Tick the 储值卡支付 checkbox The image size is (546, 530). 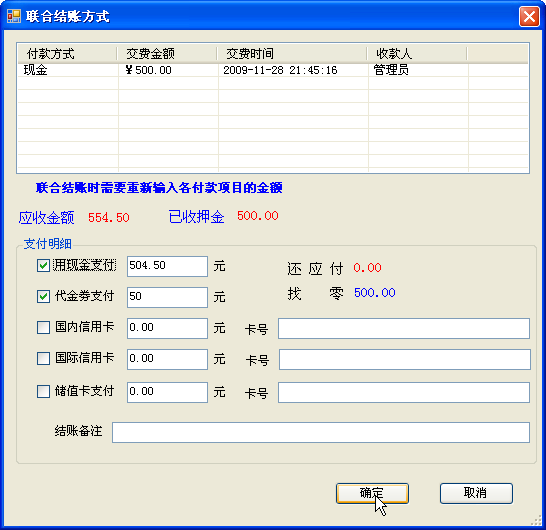[x=43, y=391]
